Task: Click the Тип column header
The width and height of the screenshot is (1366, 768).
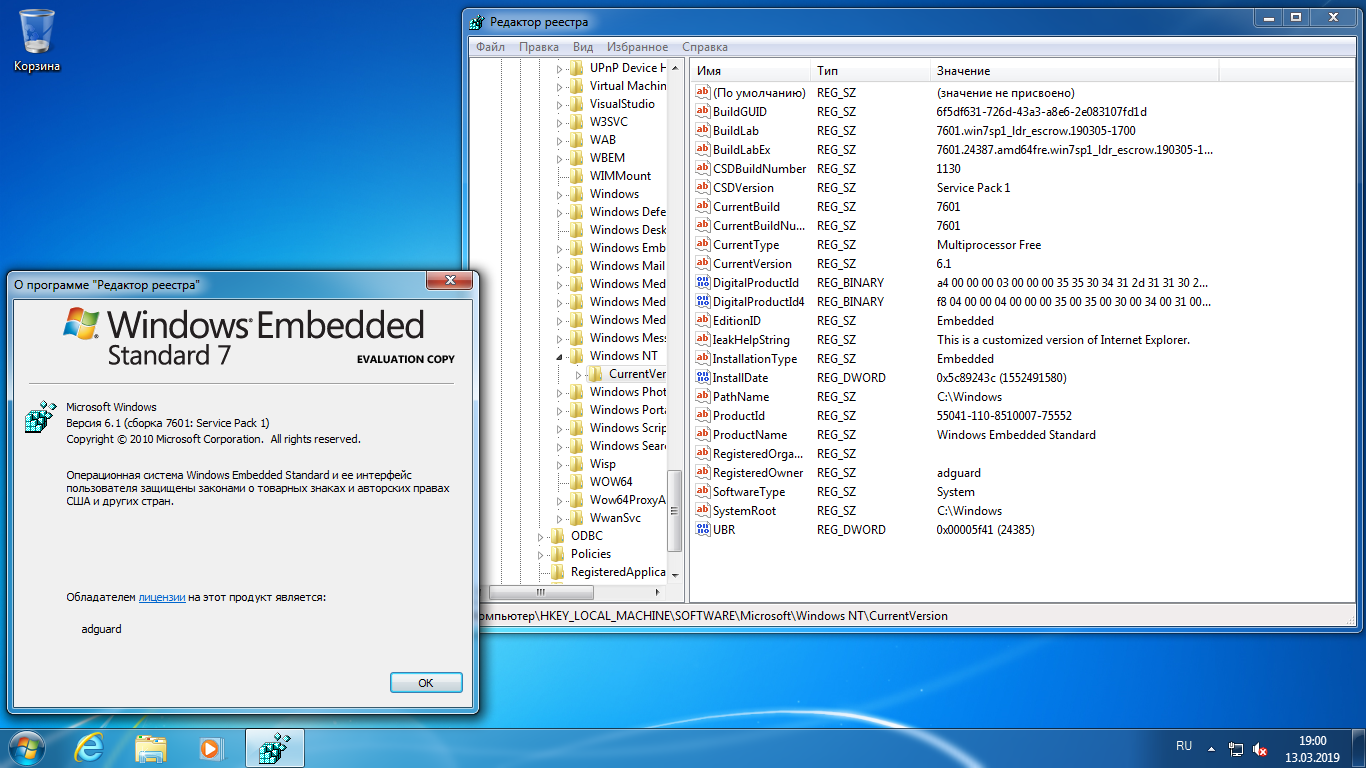Action: tap(870, 71)
